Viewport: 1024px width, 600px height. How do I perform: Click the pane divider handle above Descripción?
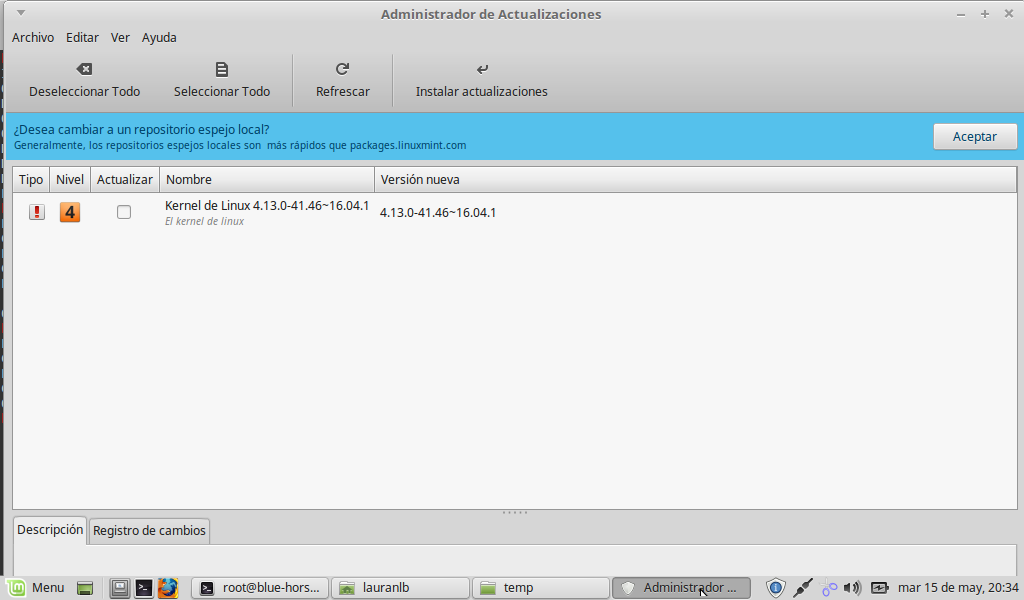coord(514,513)
